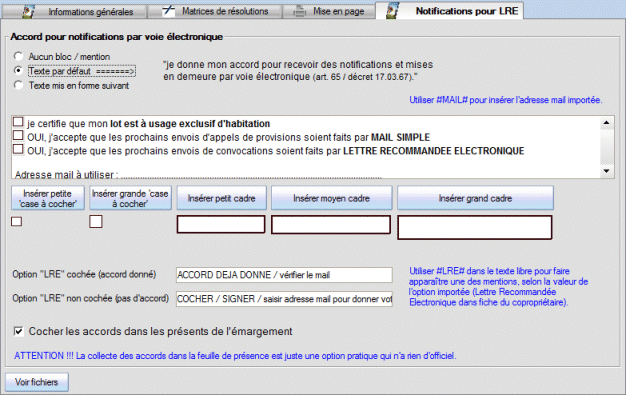Click 'Insérer grand cadre' button

[475, 198]
